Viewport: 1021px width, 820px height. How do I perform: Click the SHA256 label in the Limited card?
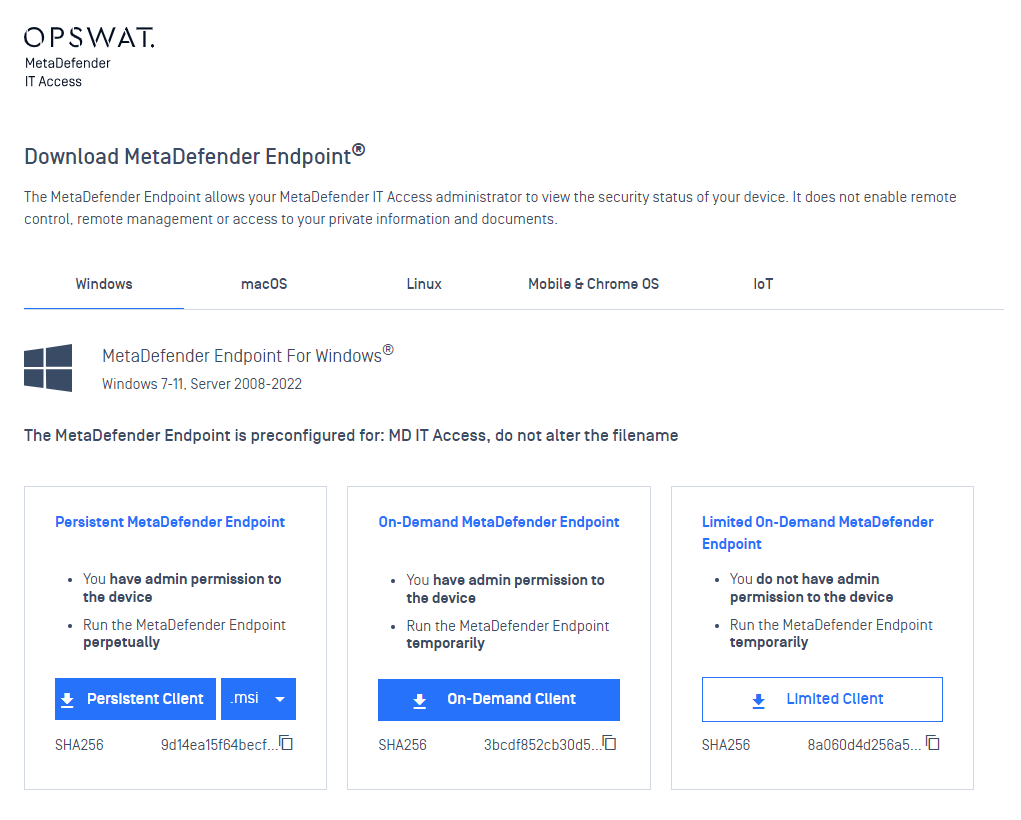click(726, 745)
